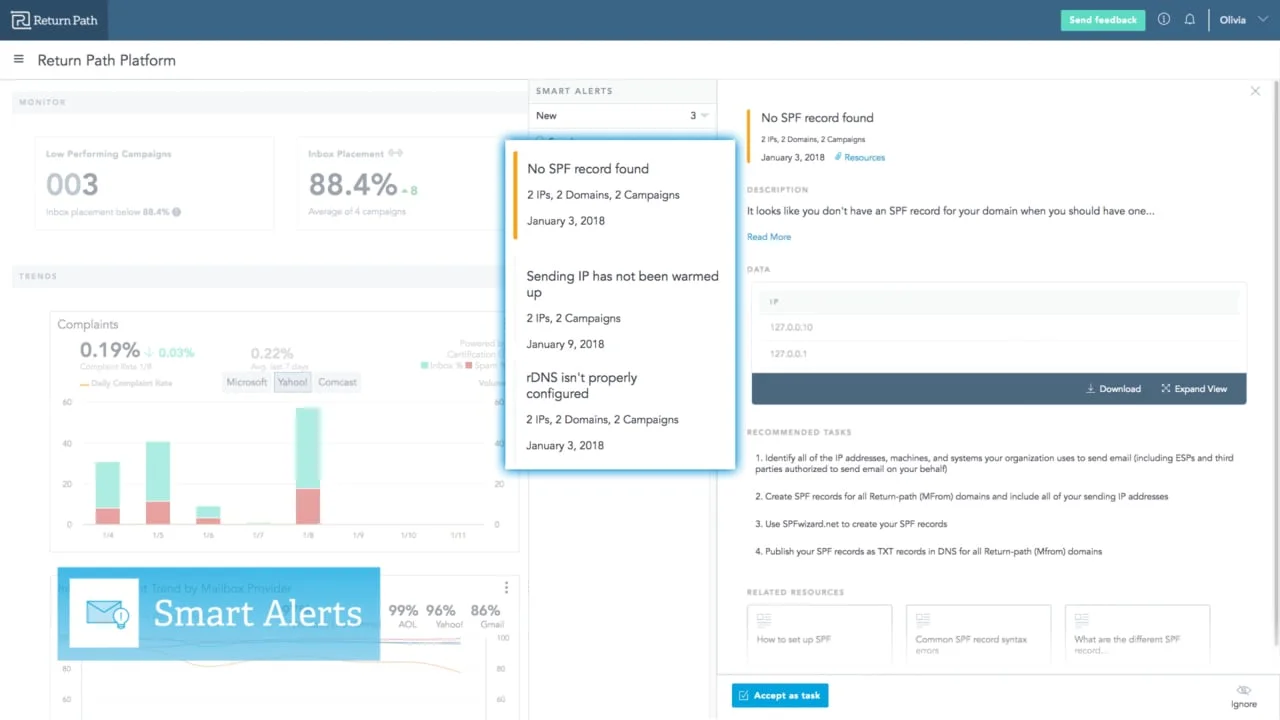The width and height of the screenshot is (1280, 720).
Task: Click the 1/8 complaints bar
Action: (308, 466)
